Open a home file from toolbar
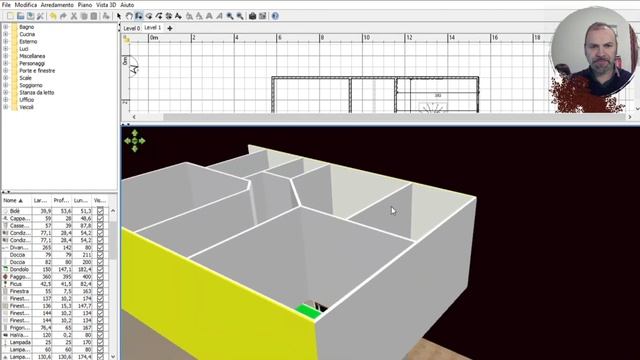The image size is (640, 360). click(x=20, y=16)
